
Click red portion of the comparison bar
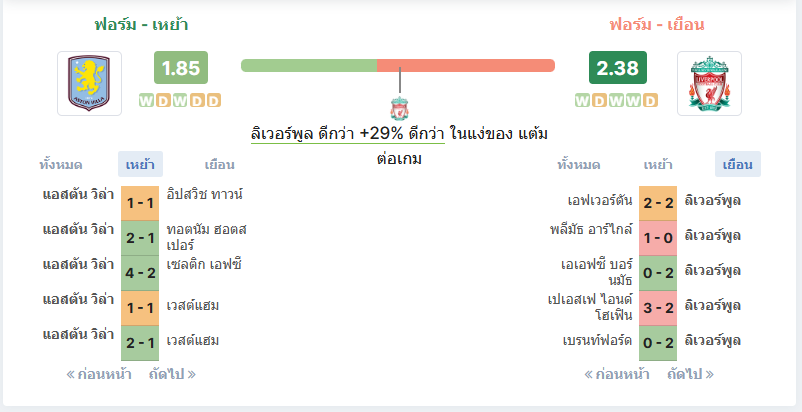466,65
